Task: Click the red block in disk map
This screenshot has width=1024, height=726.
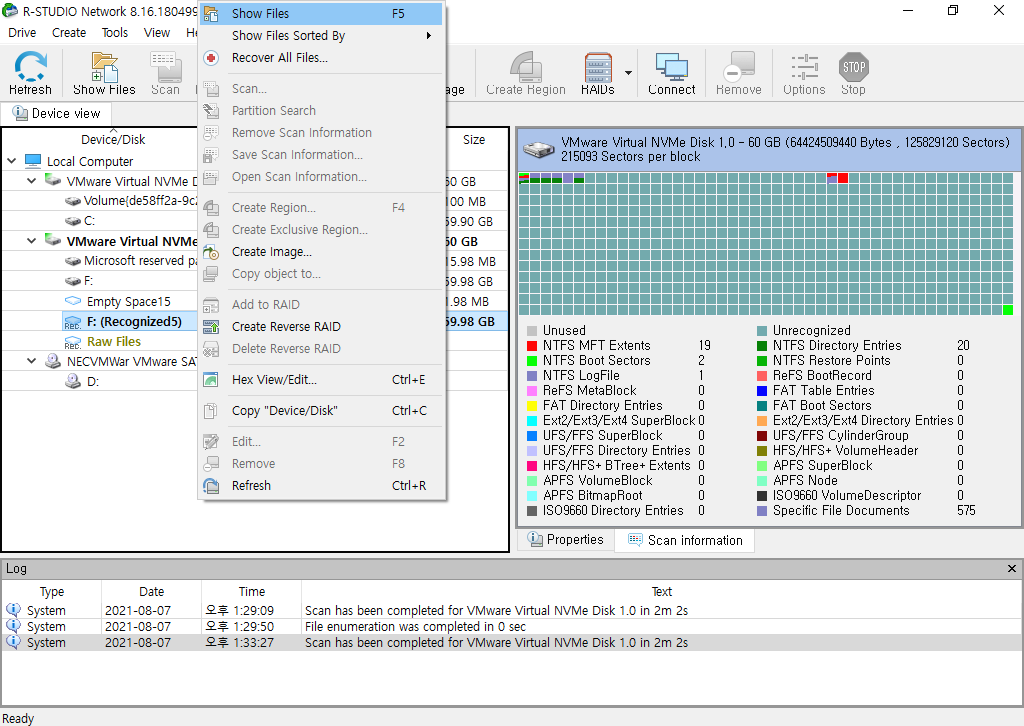Action: click(842, 178)
